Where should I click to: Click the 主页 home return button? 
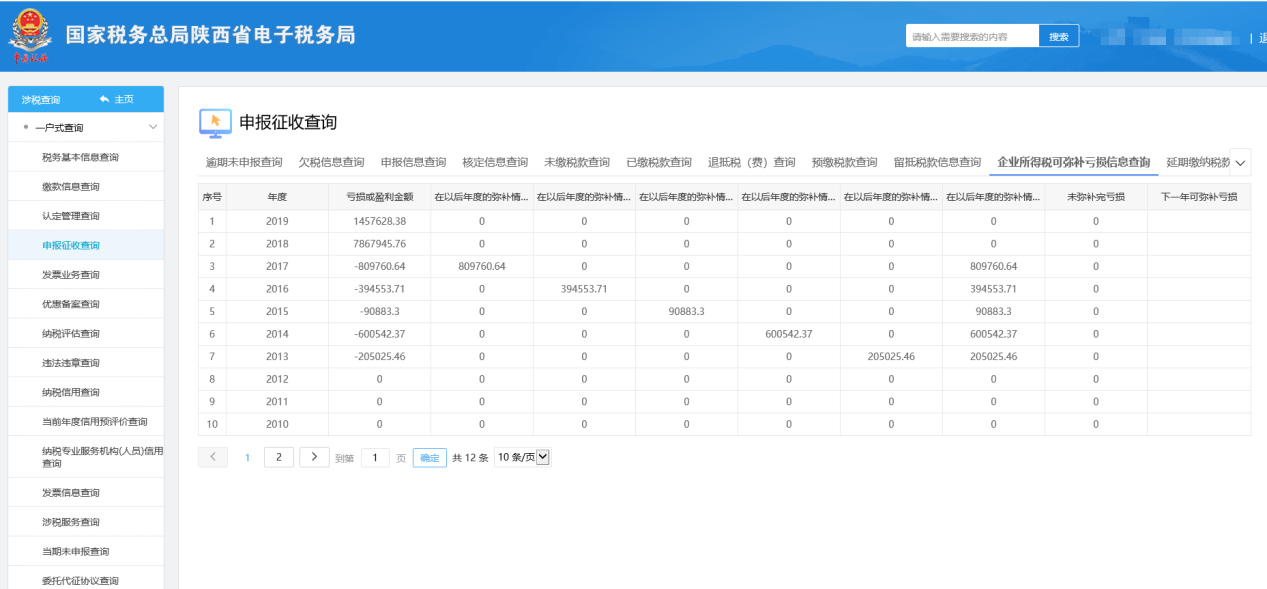tap(116, 99)
